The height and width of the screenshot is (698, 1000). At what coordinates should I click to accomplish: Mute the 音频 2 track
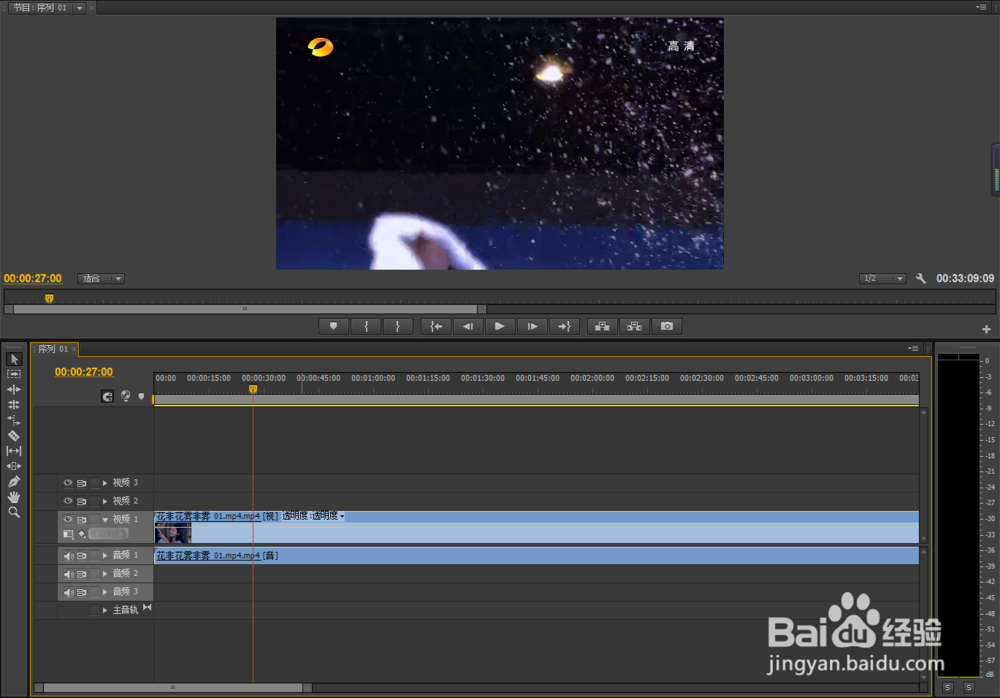[68, 574]
